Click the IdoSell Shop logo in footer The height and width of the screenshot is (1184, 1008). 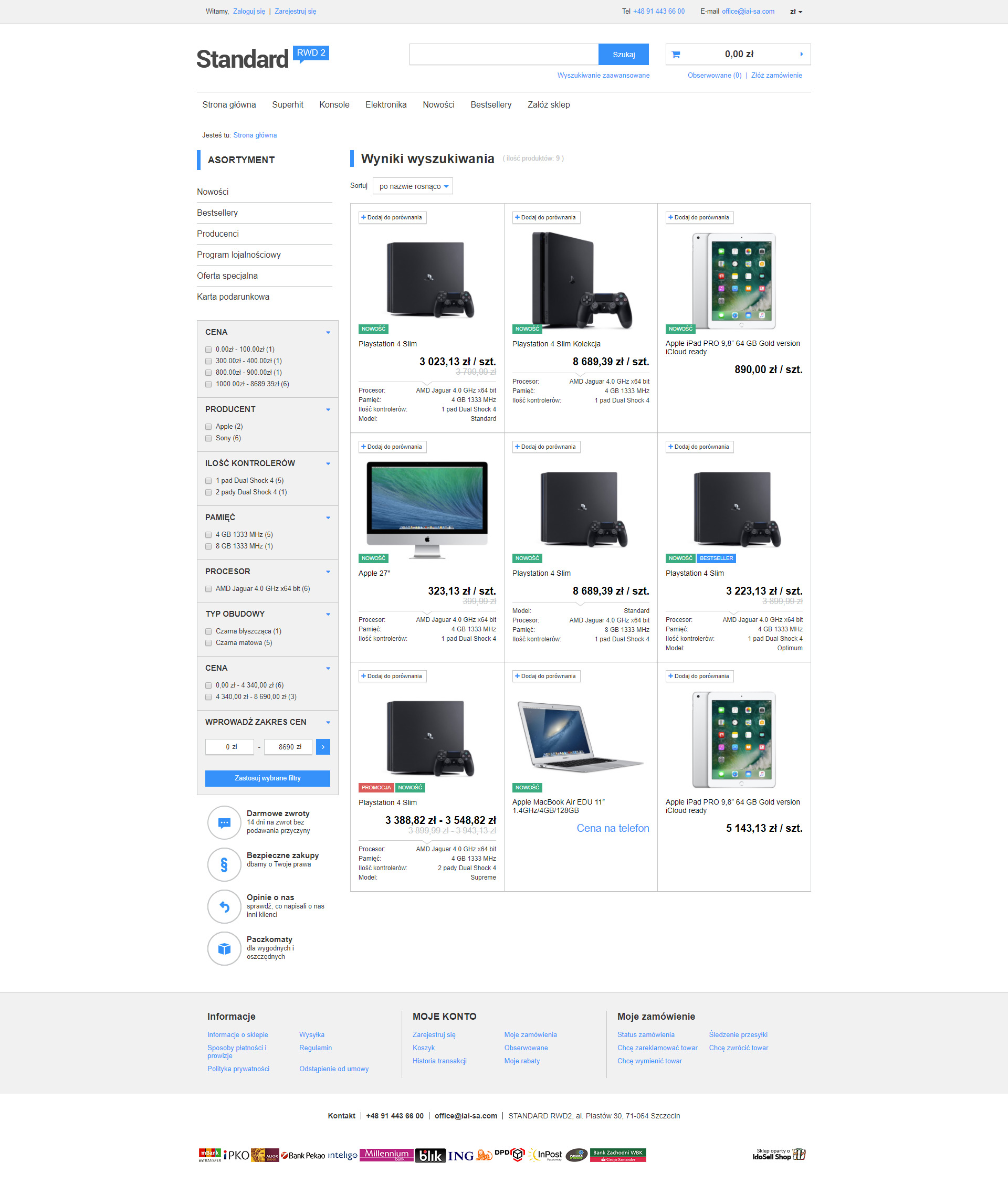click(x=779, y=1154)
